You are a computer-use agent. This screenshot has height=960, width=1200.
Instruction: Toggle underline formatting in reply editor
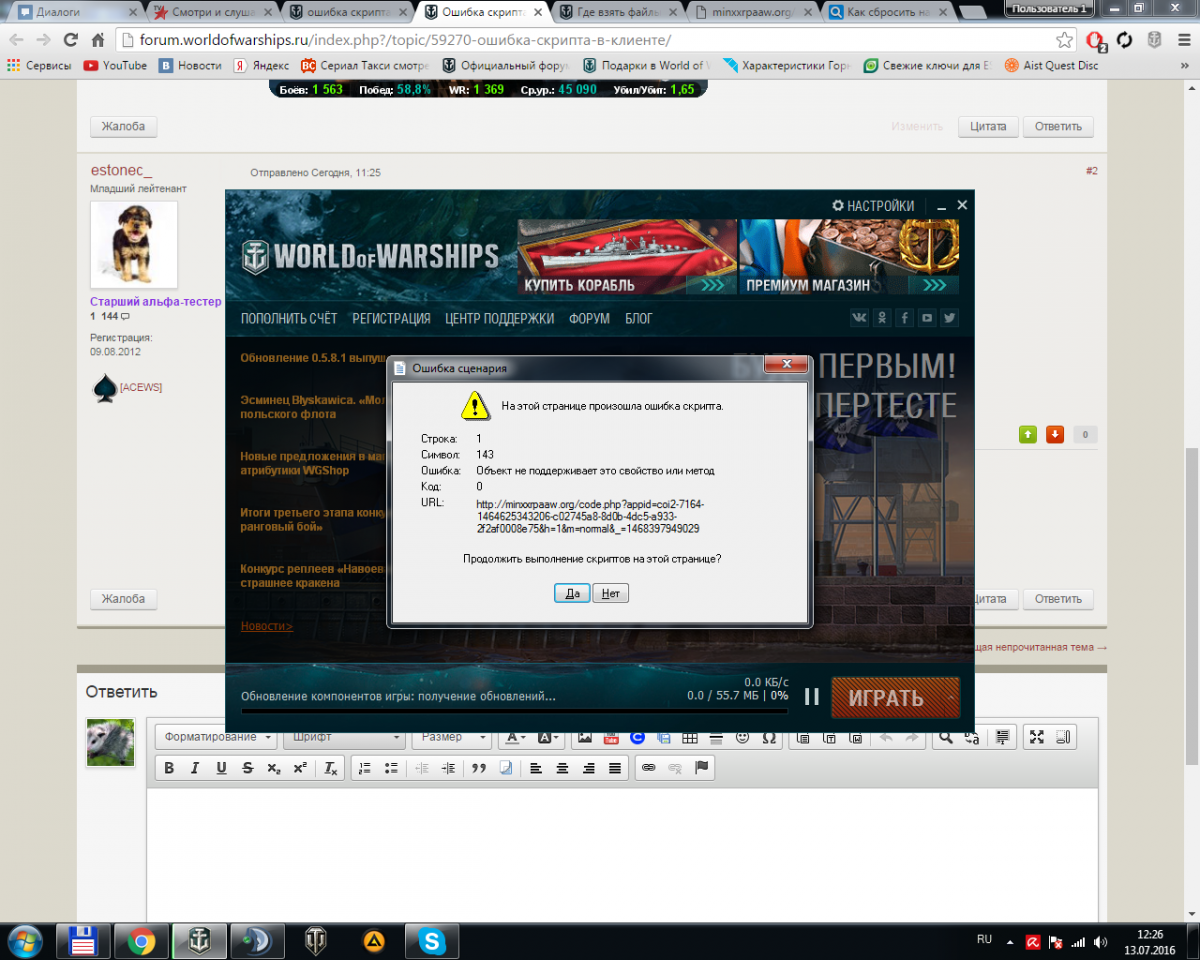click(221, 768)
